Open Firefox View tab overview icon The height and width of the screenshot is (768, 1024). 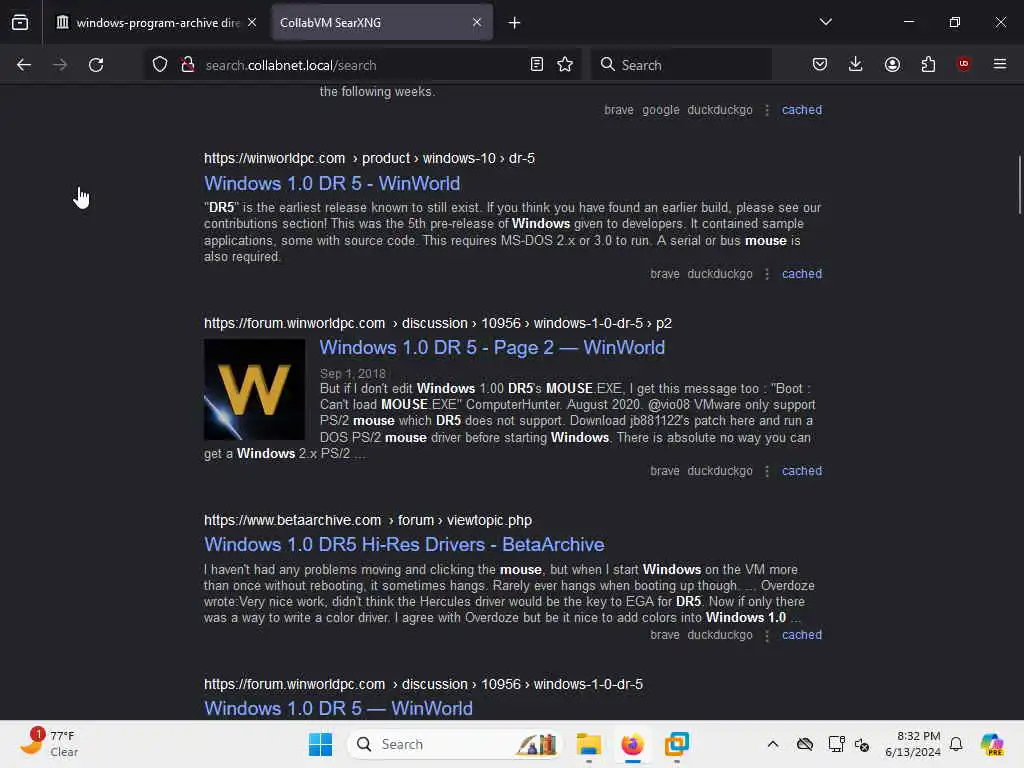20,22
